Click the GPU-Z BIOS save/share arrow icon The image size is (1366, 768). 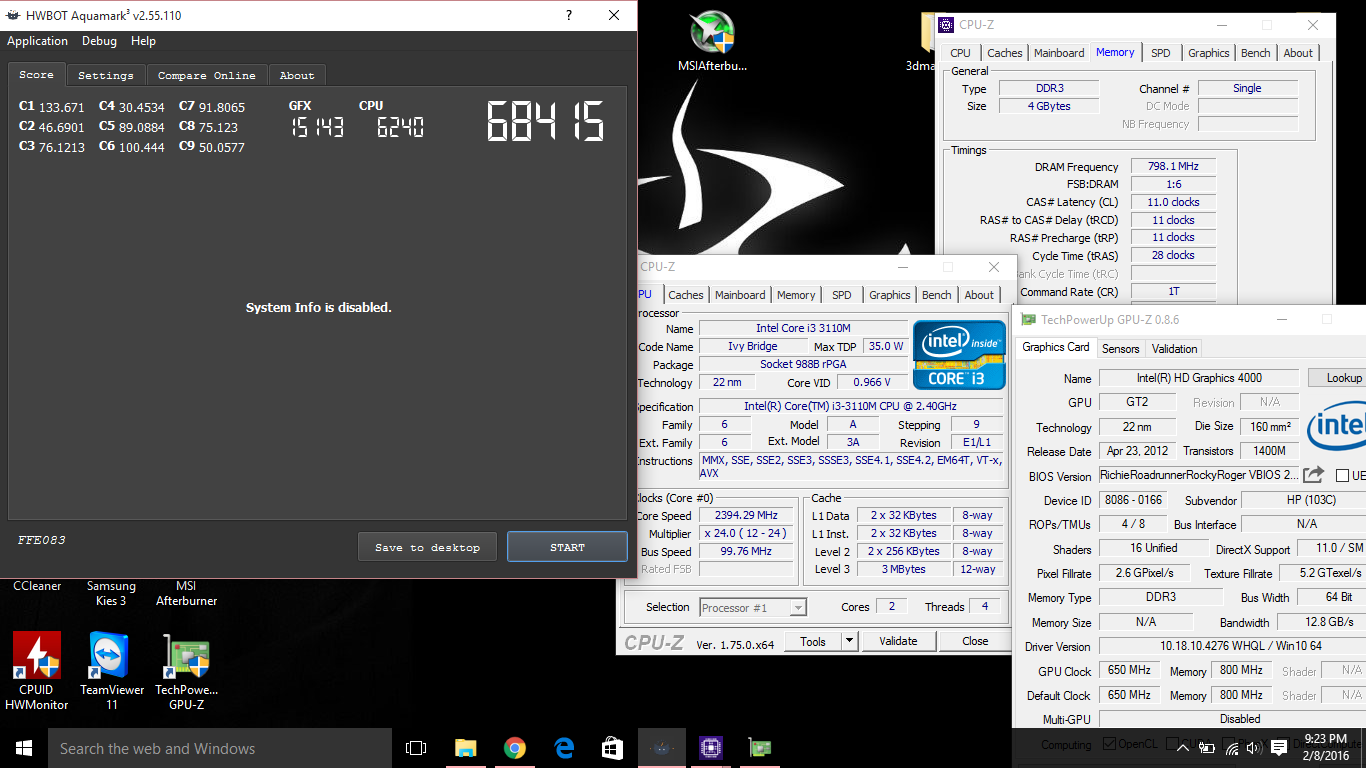pos(1314,475)
